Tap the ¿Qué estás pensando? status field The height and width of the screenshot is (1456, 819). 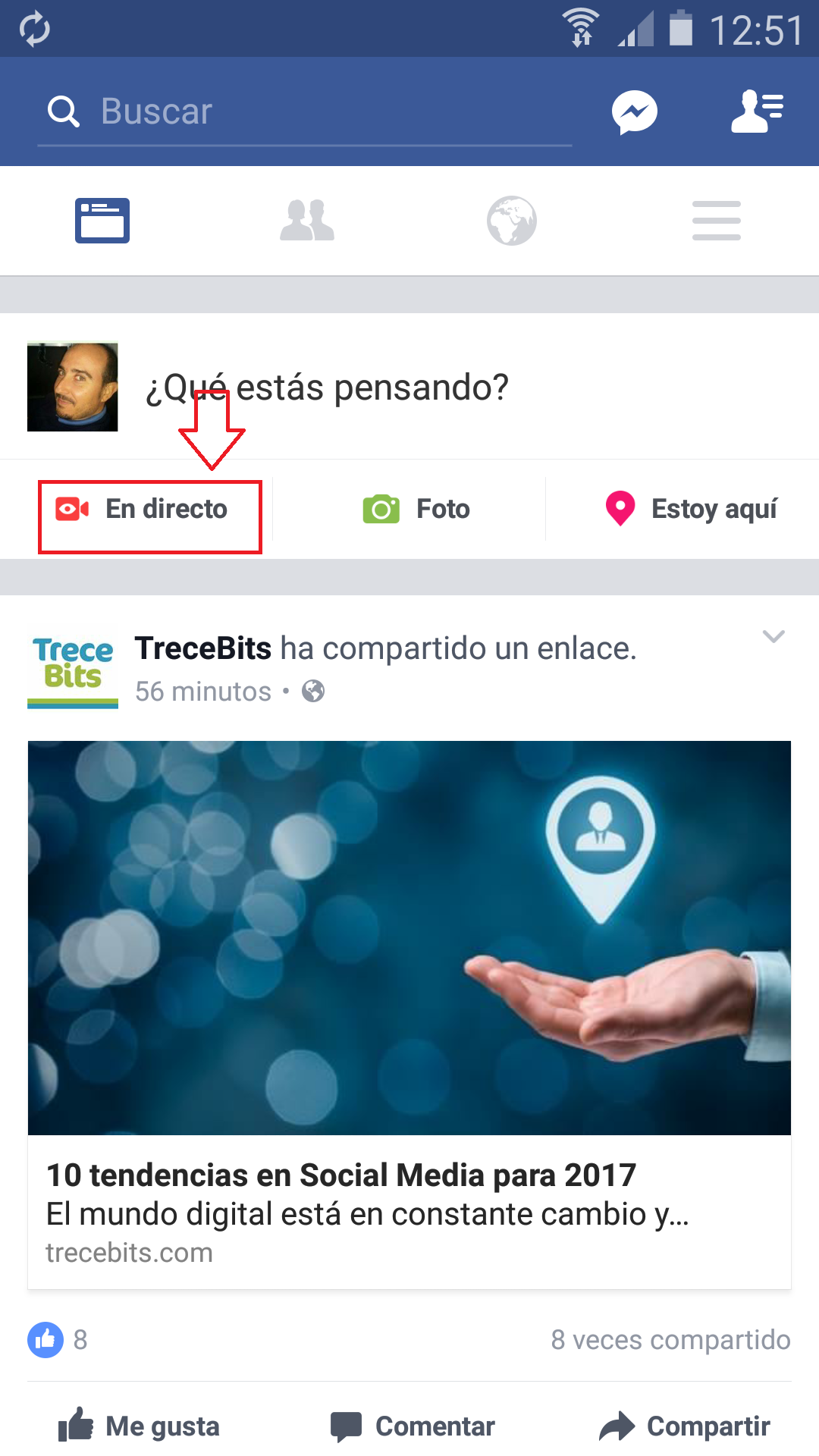327,388
